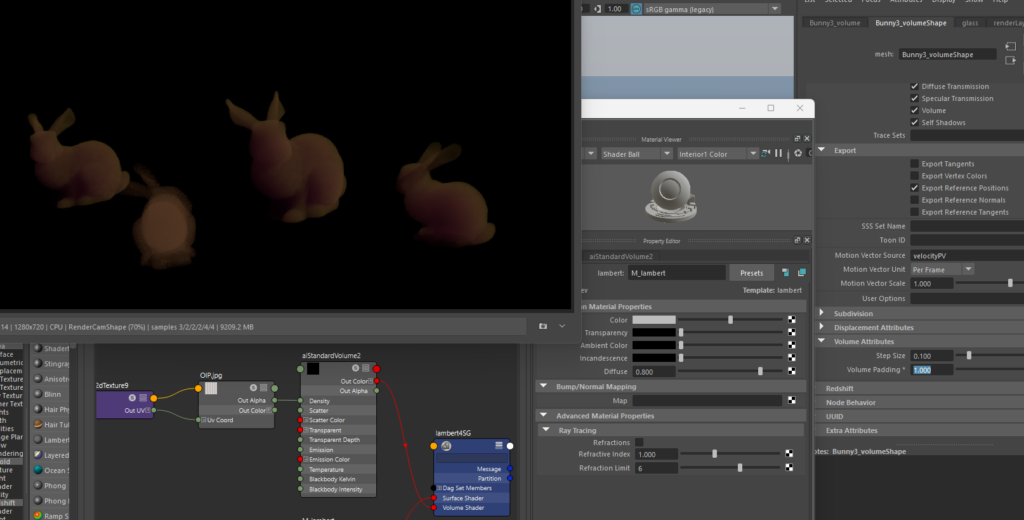Click the Ambient Color map checker button
Screen dimensions: 1024x520
coord(792,345)
